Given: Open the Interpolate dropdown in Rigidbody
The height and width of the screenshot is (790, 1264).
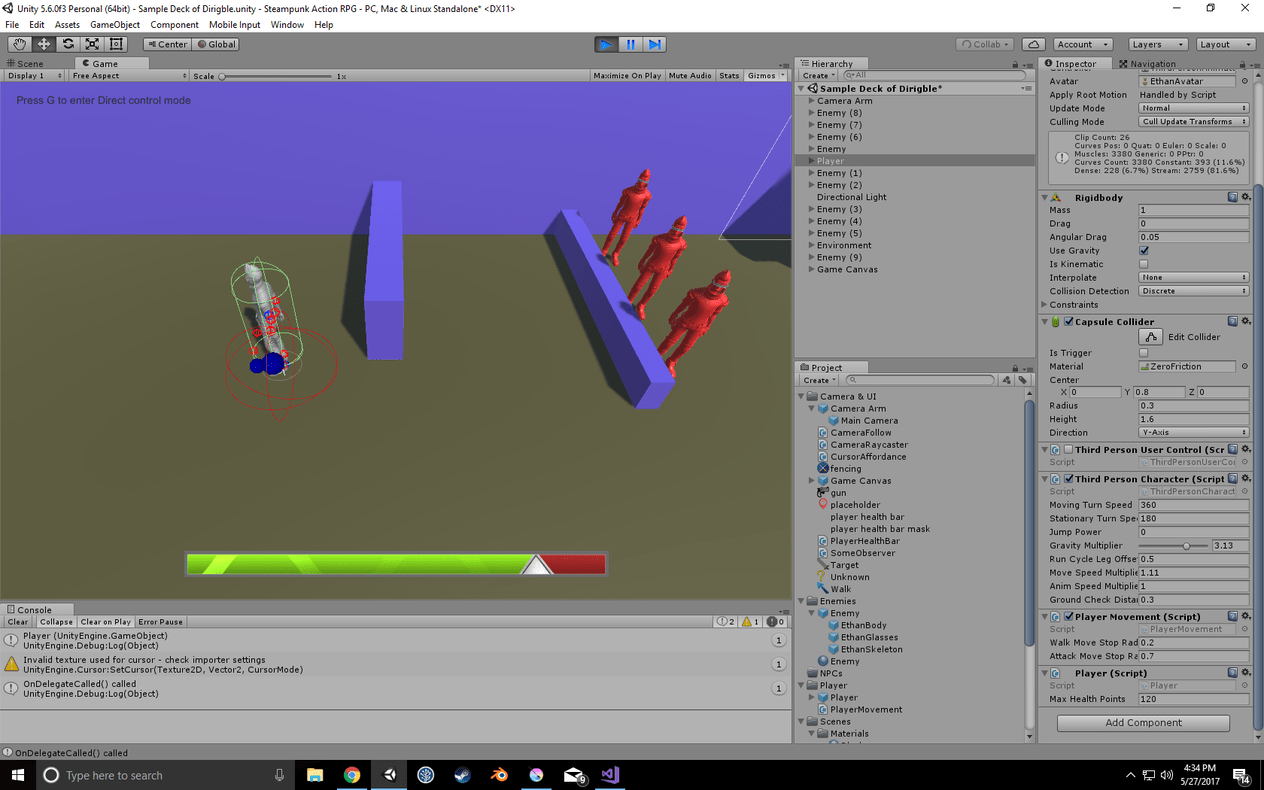Looking at the screenshot, I should (1193, 277).
